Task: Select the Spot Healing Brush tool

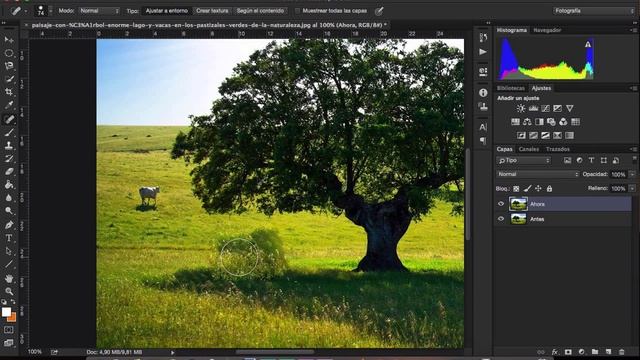Action: coord(9,119)
